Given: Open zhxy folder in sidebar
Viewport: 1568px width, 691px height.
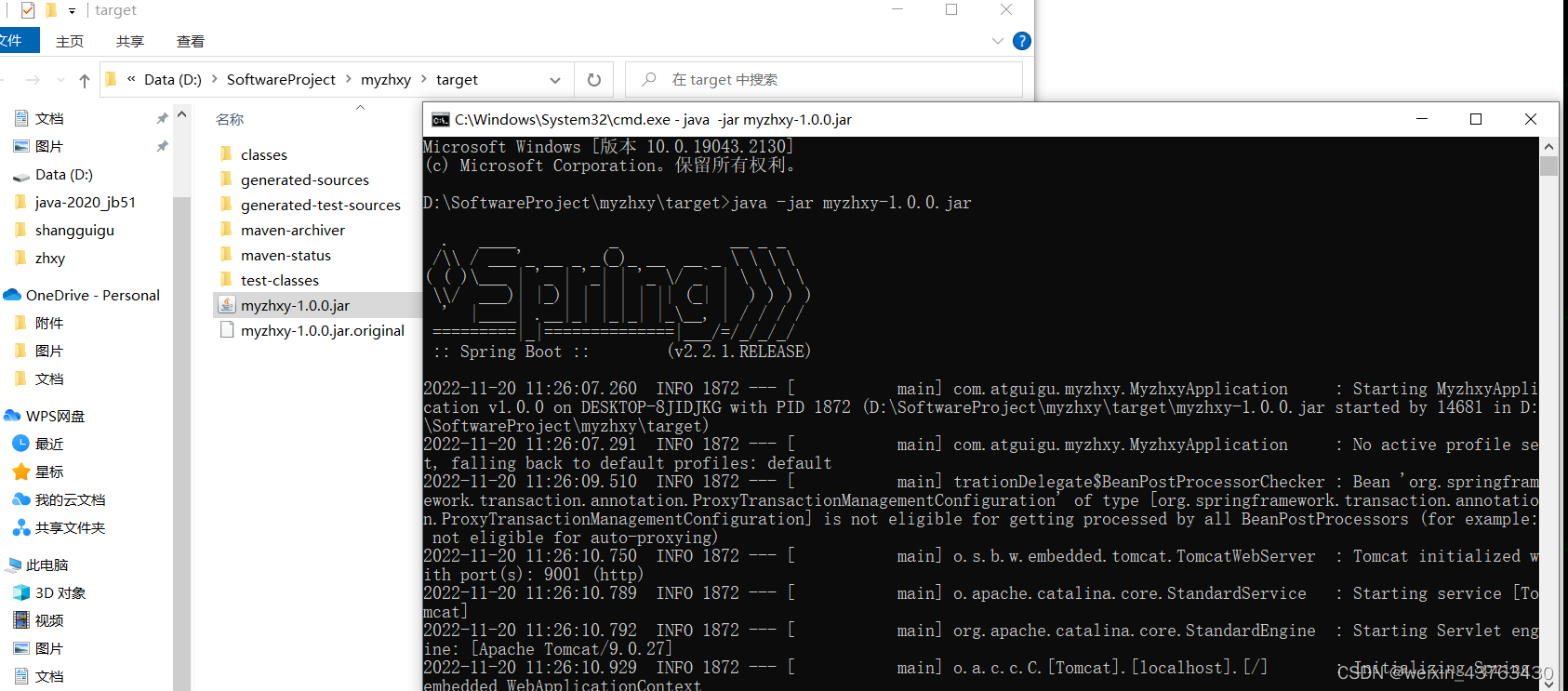Looking at the screenshot, I should click(50, 258).
